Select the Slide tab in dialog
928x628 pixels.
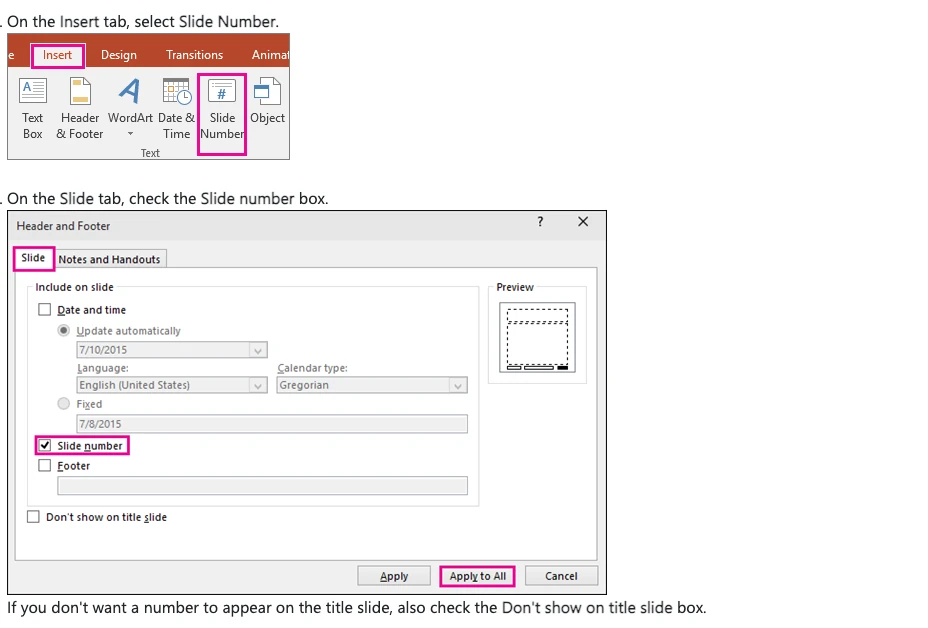pyautogui.click(x=33, y=258)
